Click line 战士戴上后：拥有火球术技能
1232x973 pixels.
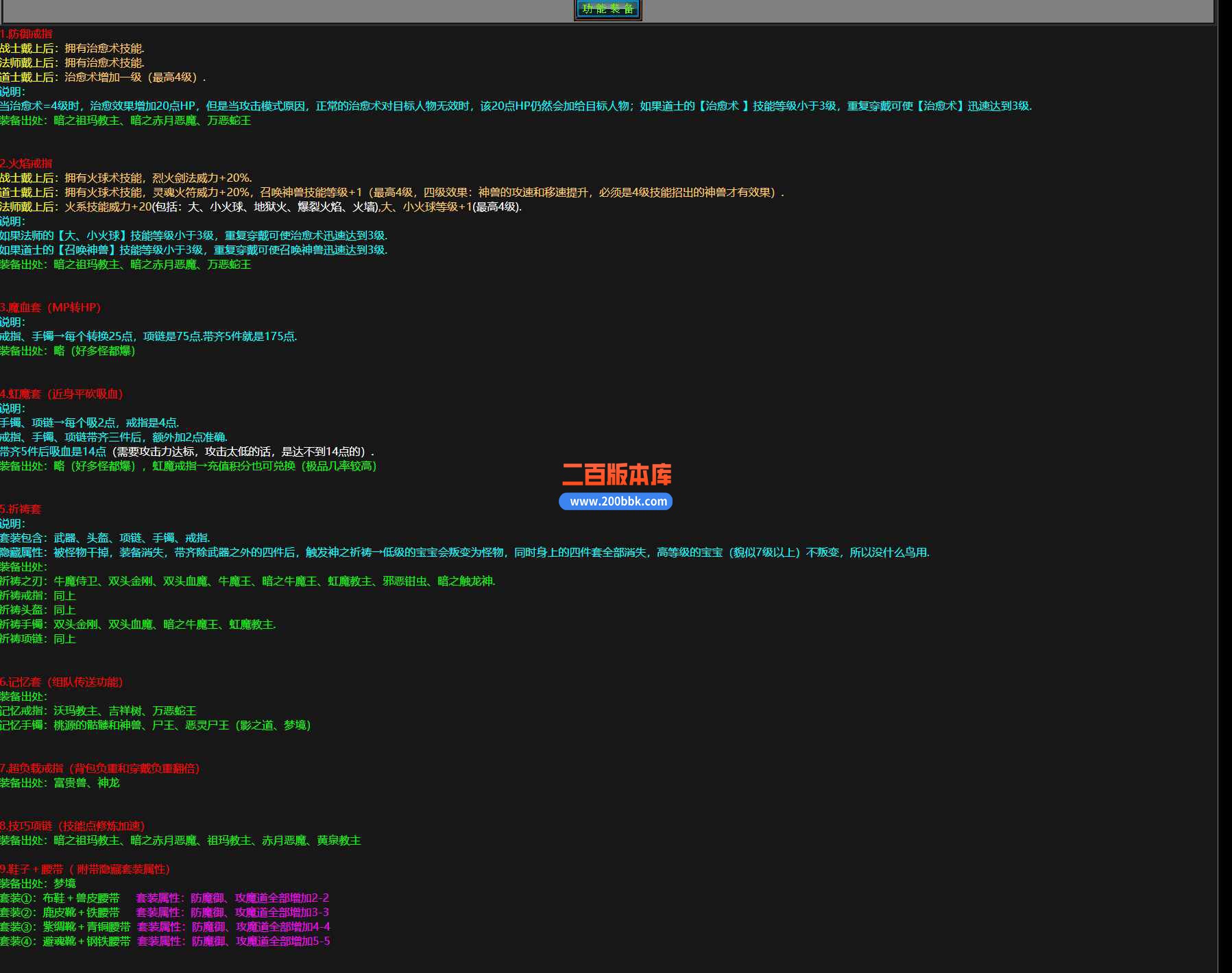[x=126, y=178]
